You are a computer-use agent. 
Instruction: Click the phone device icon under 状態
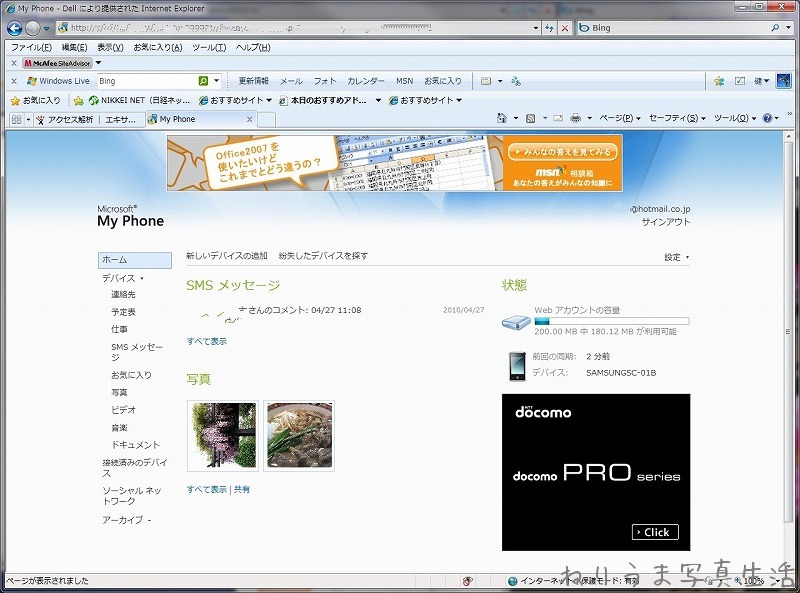pyautogui.click(x=517, y=365)
